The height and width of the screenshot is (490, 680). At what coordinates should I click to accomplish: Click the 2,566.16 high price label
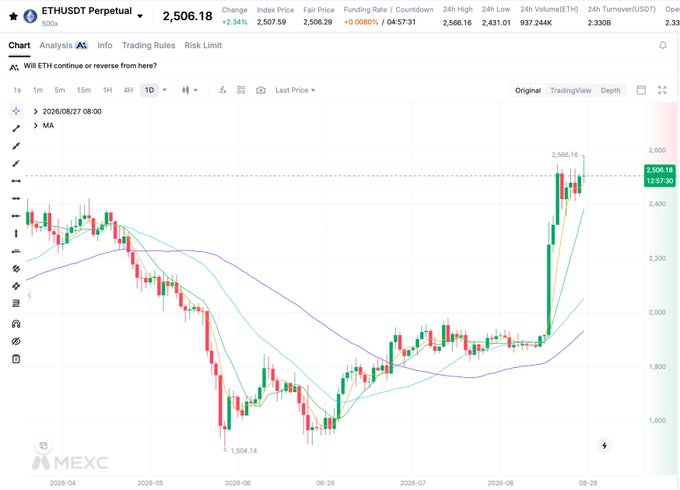(565, 155)
